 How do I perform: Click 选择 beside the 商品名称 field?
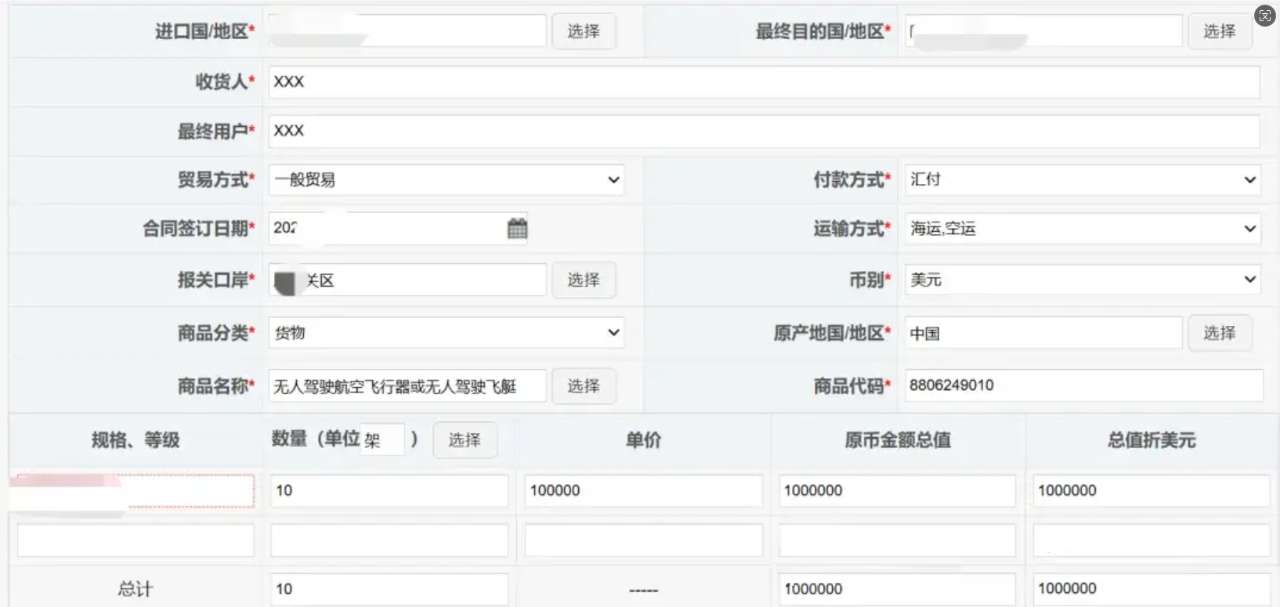[583, 386]
